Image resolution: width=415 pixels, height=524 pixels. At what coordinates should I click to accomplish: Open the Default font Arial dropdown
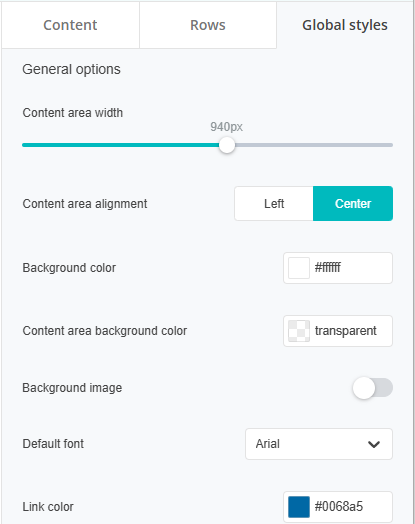pyautogui.click(x=319, y=444)
